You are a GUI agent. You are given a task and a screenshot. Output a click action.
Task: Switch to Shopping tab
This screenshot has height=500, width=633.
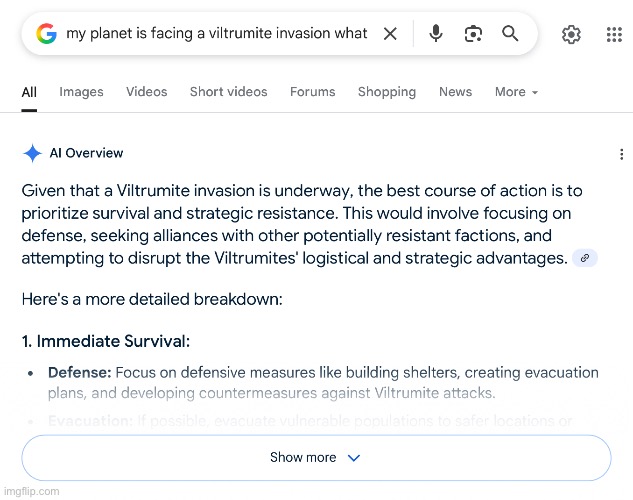click(x=387, y=92)
